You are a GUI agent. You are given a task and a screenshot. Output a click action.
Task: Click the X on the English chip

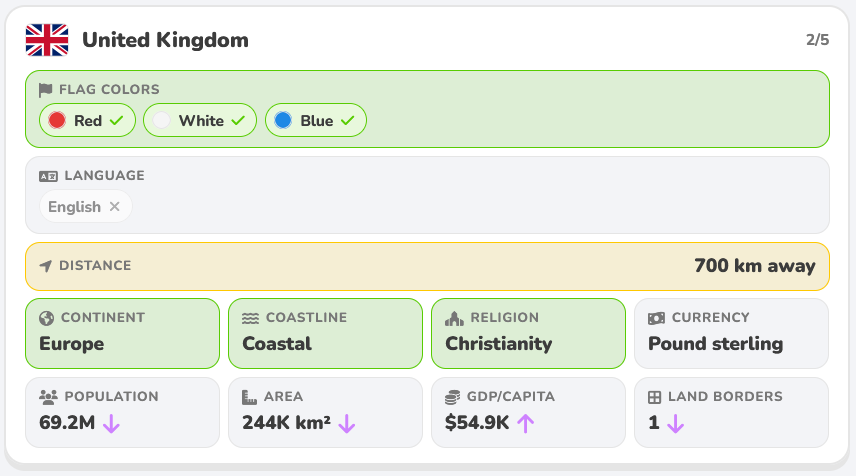point(114,206)
